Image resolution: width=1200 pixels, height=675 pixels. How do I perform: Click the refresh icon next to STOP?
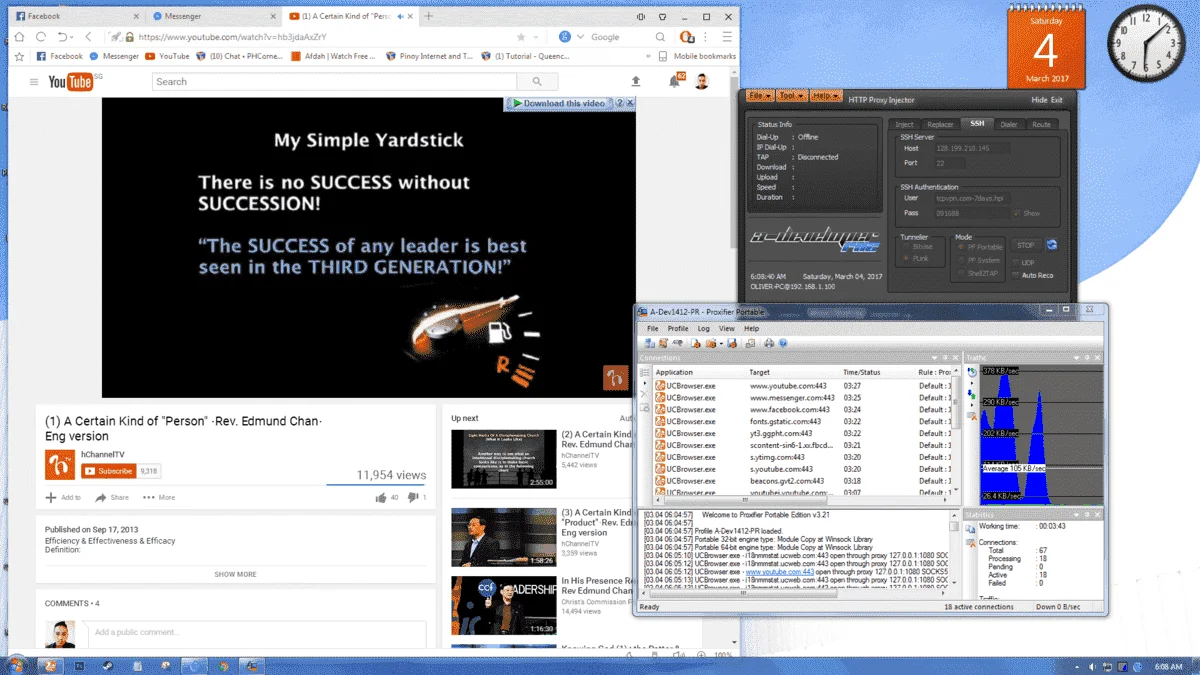tap(1052, 245)
